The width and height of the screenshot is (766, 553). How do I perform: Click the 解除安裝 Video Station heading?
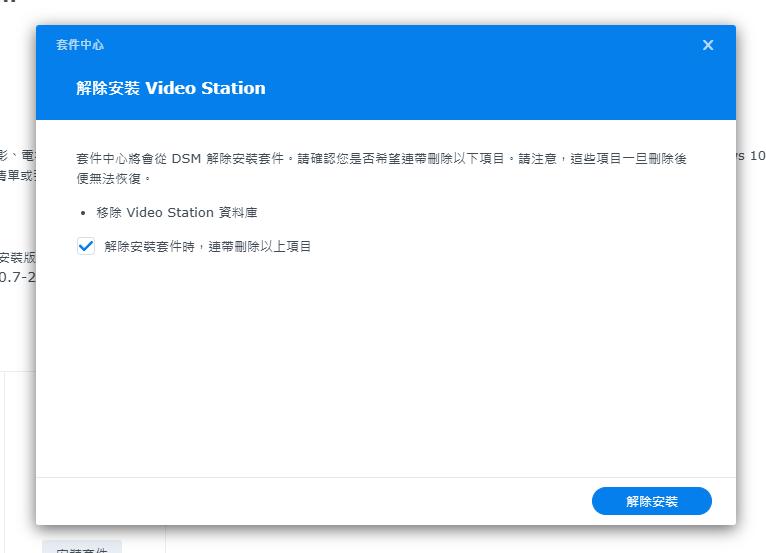click(x=171, y=88)
